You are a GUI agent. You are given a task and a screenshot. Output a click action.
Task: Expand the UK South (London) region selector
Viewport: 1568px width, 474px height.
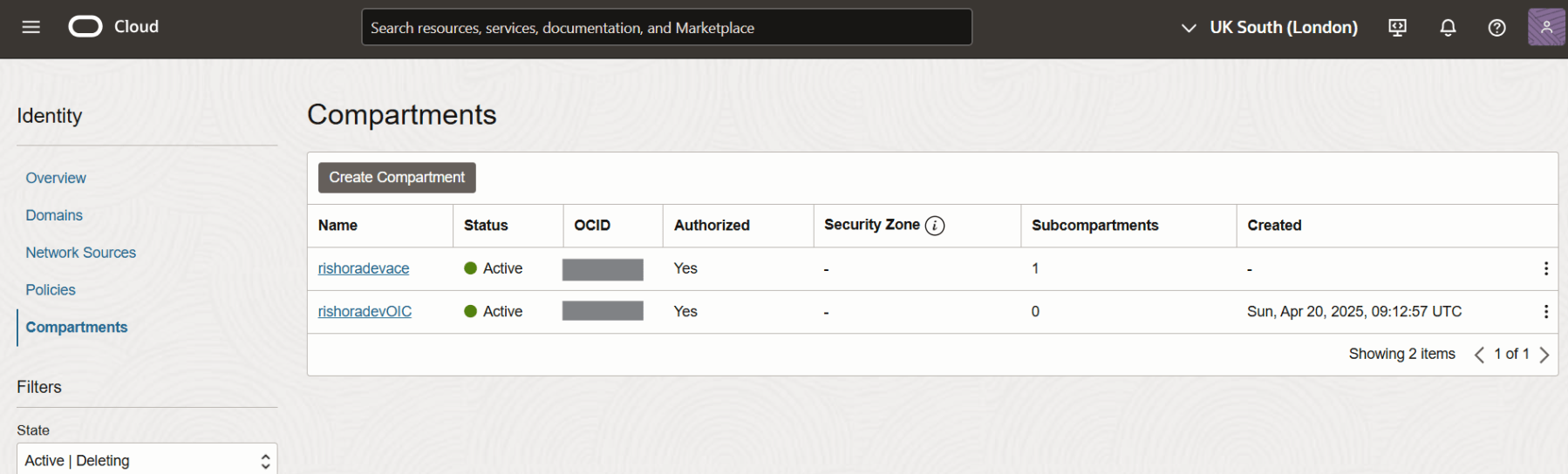[x=1270, y=28]
